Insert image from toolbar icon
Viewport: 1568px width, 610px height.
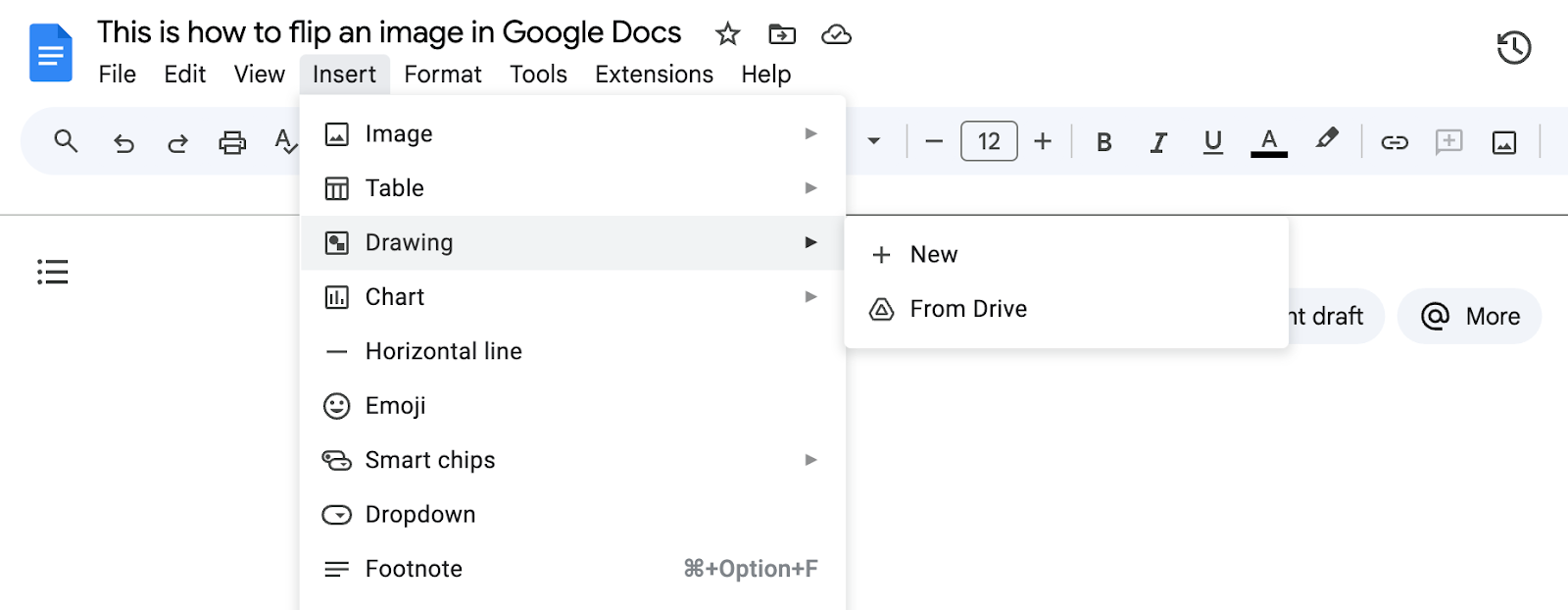(1504, 143)
